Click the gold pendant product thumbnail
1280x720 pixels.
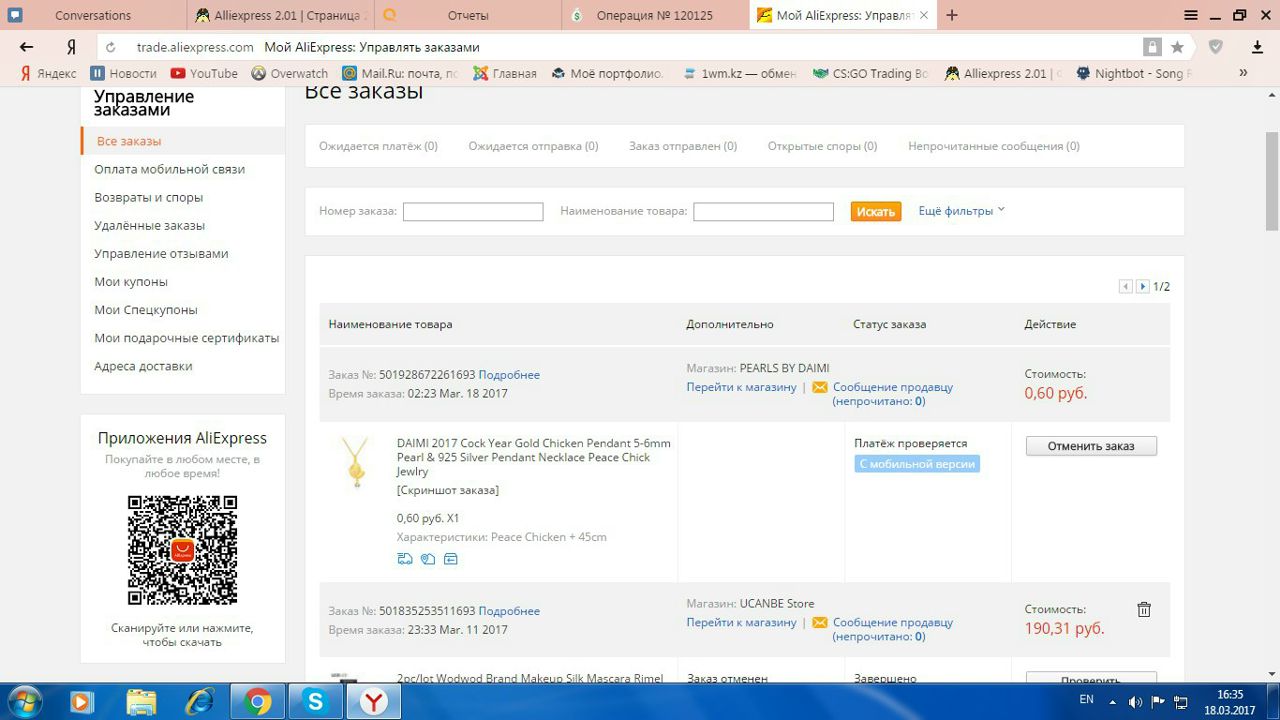356,463
